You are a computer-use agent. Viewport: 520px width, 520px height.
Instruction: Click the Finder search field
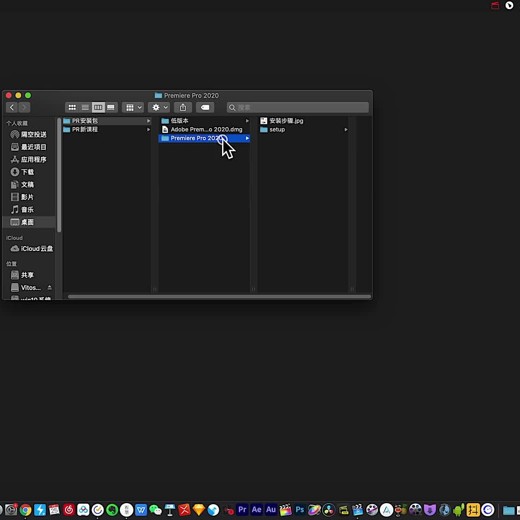pyautogui.click(x=298, y=107)
